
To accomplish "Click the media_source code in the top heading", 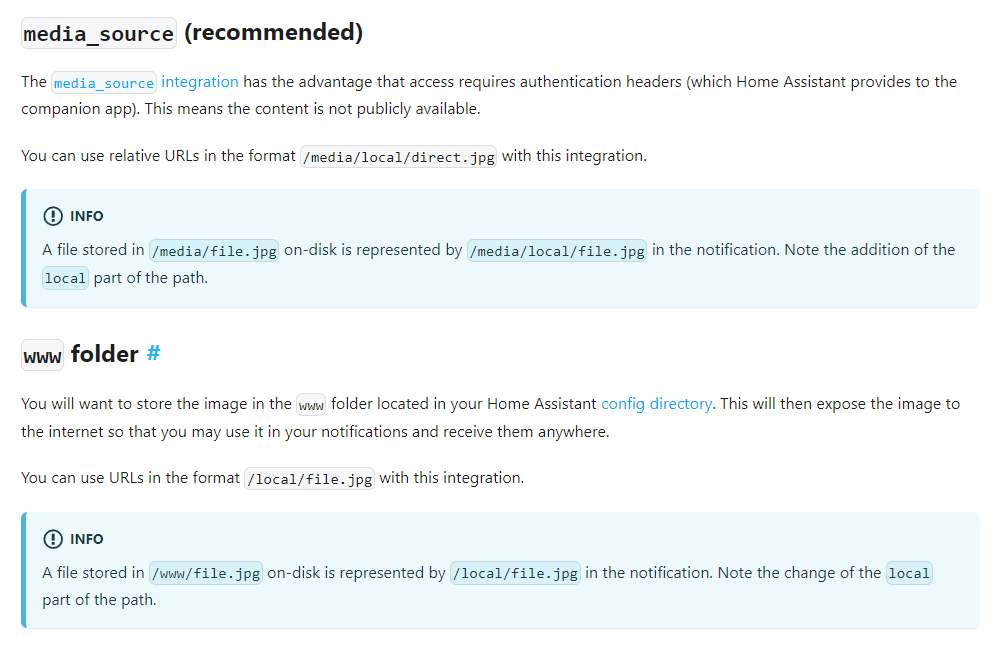I will [99, 33].
